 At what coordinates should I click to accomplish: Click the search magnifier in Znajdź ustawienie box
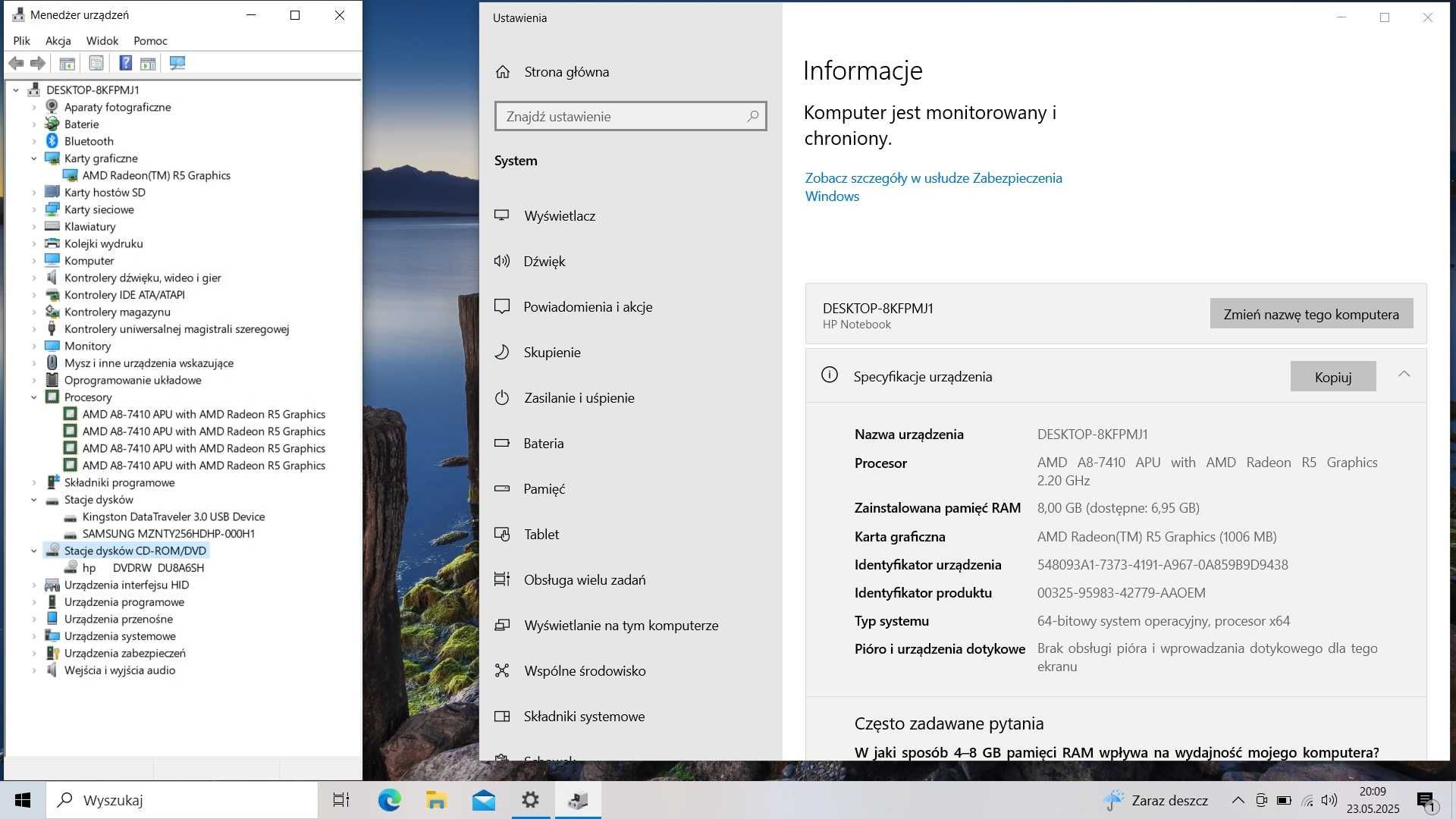click(752, 116)
